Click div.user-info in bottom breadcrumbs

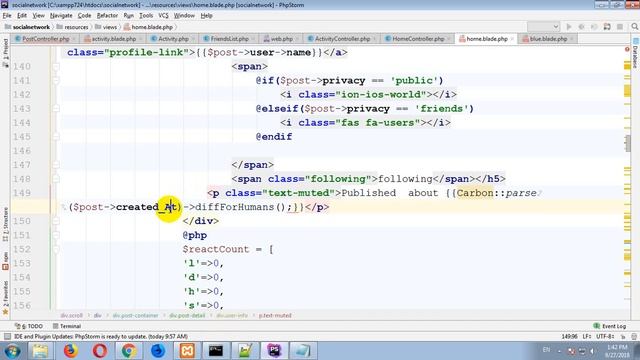[x=232, y=316]
